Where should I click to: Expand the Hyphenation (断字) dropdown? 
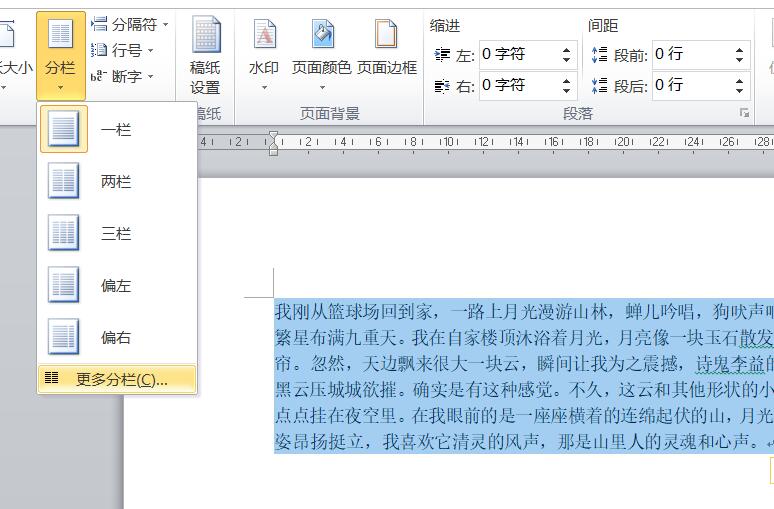pos(124,76)
